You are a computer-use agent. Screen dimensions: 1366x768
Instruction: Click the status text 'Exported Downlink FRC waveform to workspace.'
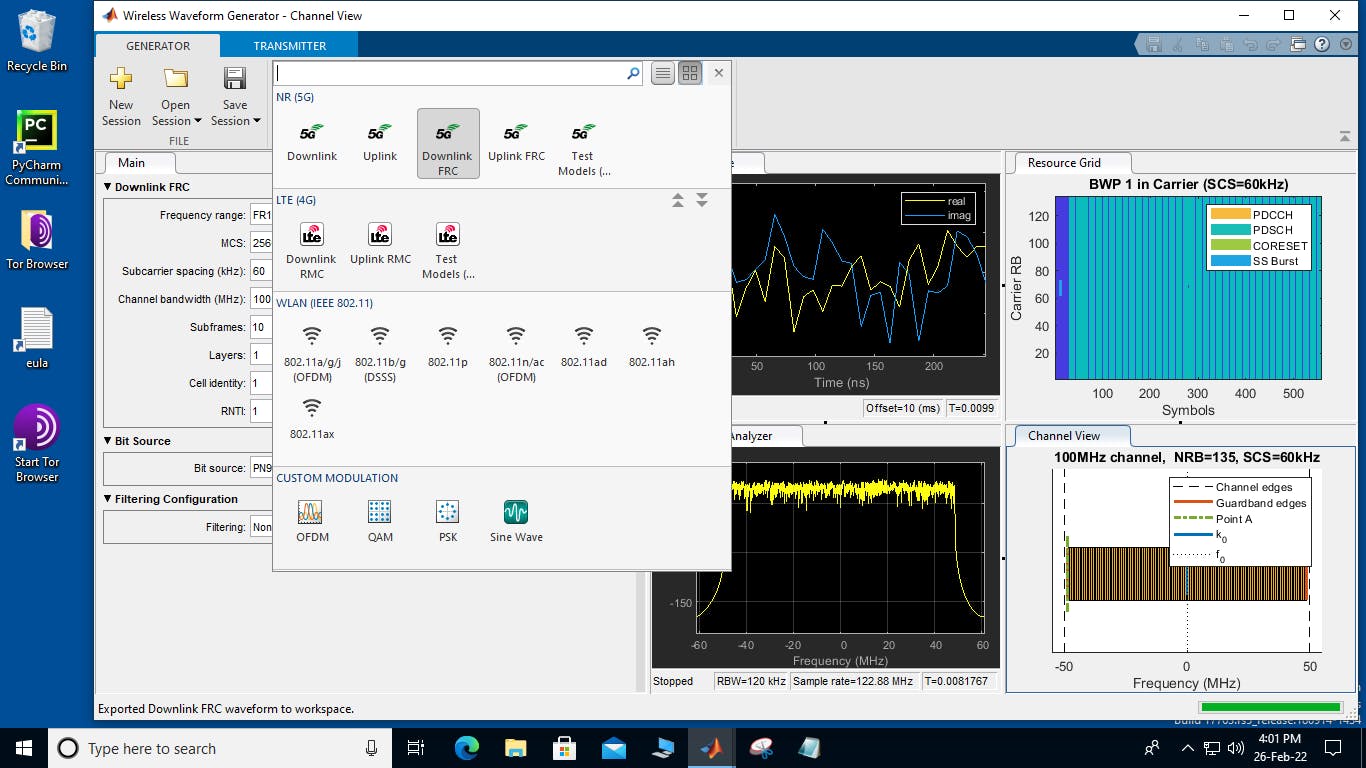click(x=225, y=709)
